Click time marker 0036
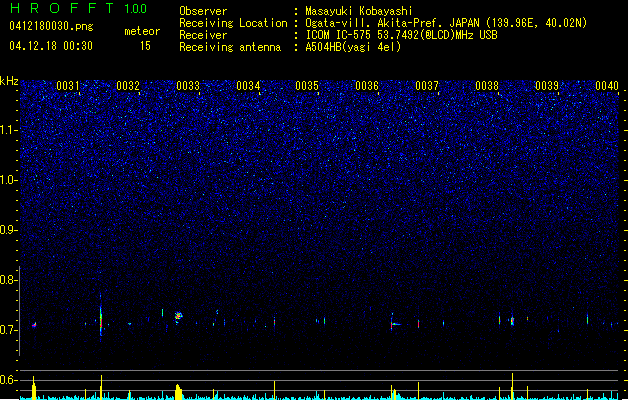Image resolution: width=629 pixels, height=400 pixels. pyautogui.click(x=367, y=86)
